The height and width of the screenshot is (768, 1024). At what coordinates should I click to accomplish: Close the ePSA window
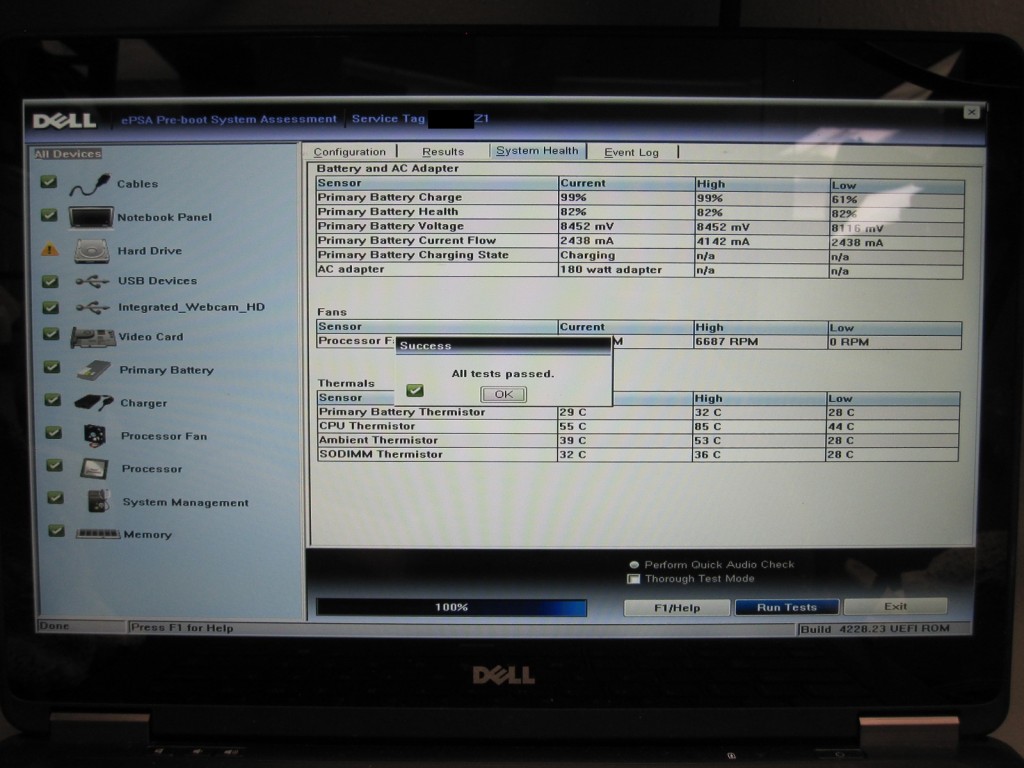(972, 112)
